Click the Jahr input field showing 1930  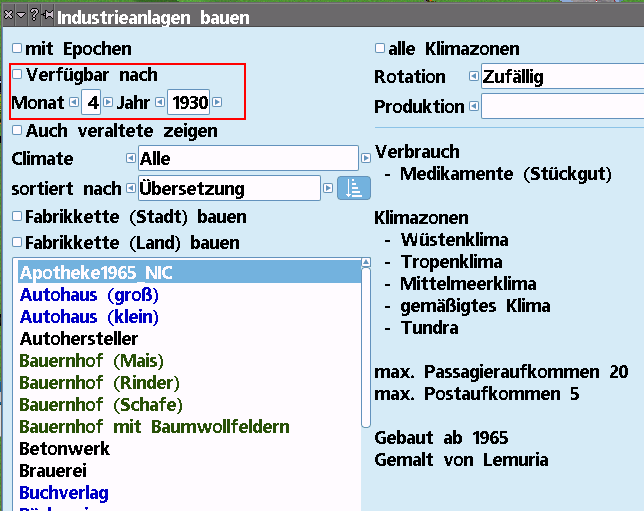pos(189,103)
